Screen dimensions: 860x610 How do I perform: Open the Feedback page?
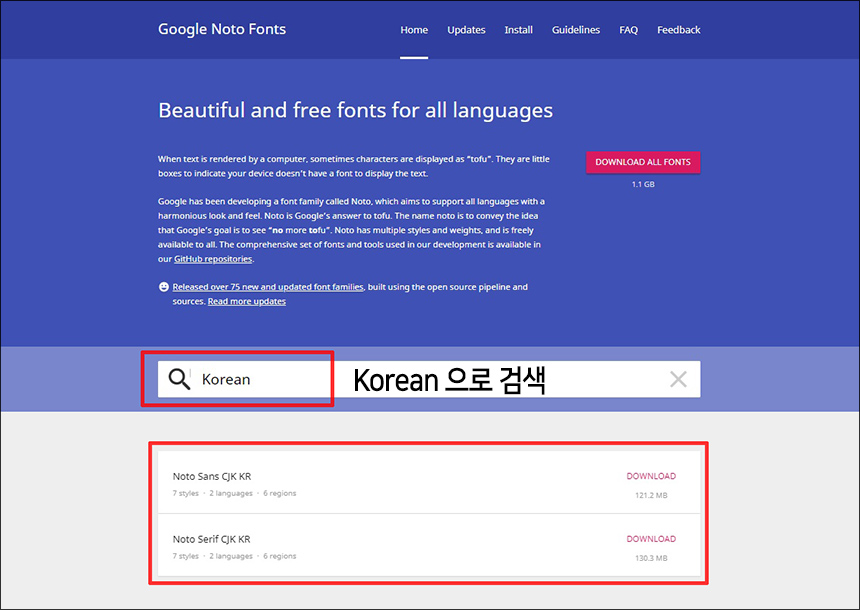(x=678, y=30)
